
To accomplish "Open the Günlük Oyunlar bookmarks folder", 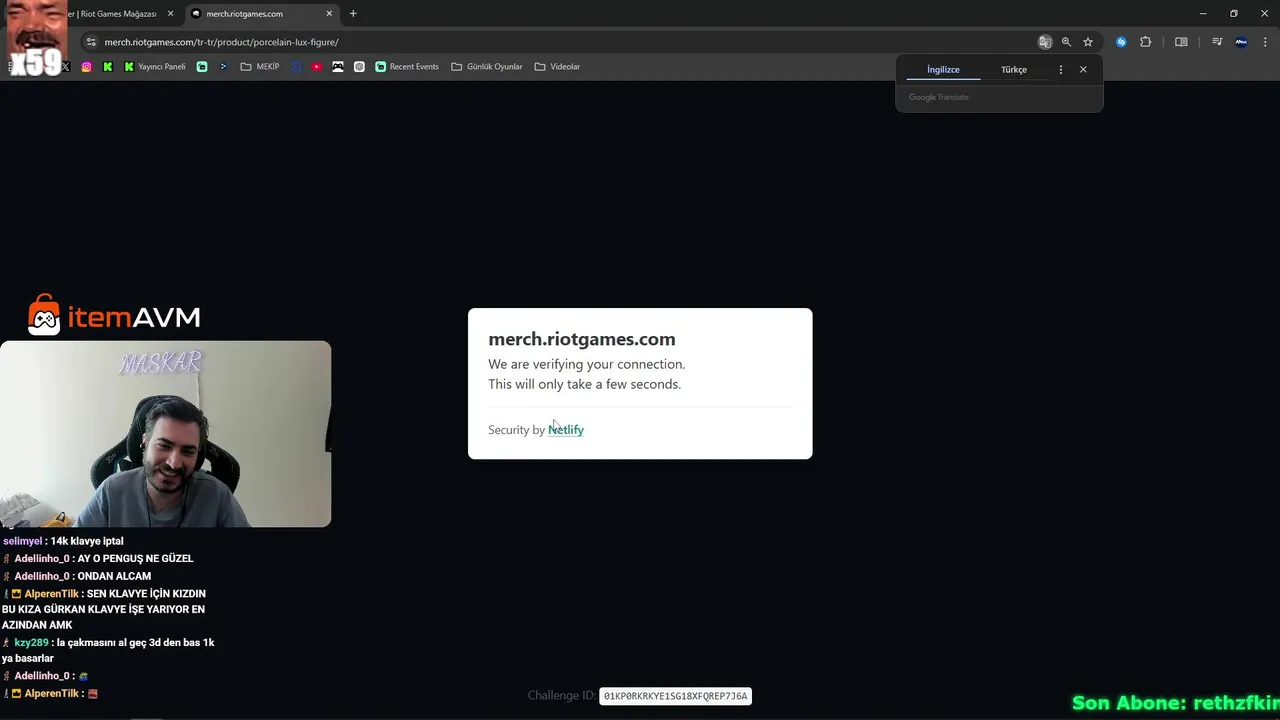I will point(487,67).
